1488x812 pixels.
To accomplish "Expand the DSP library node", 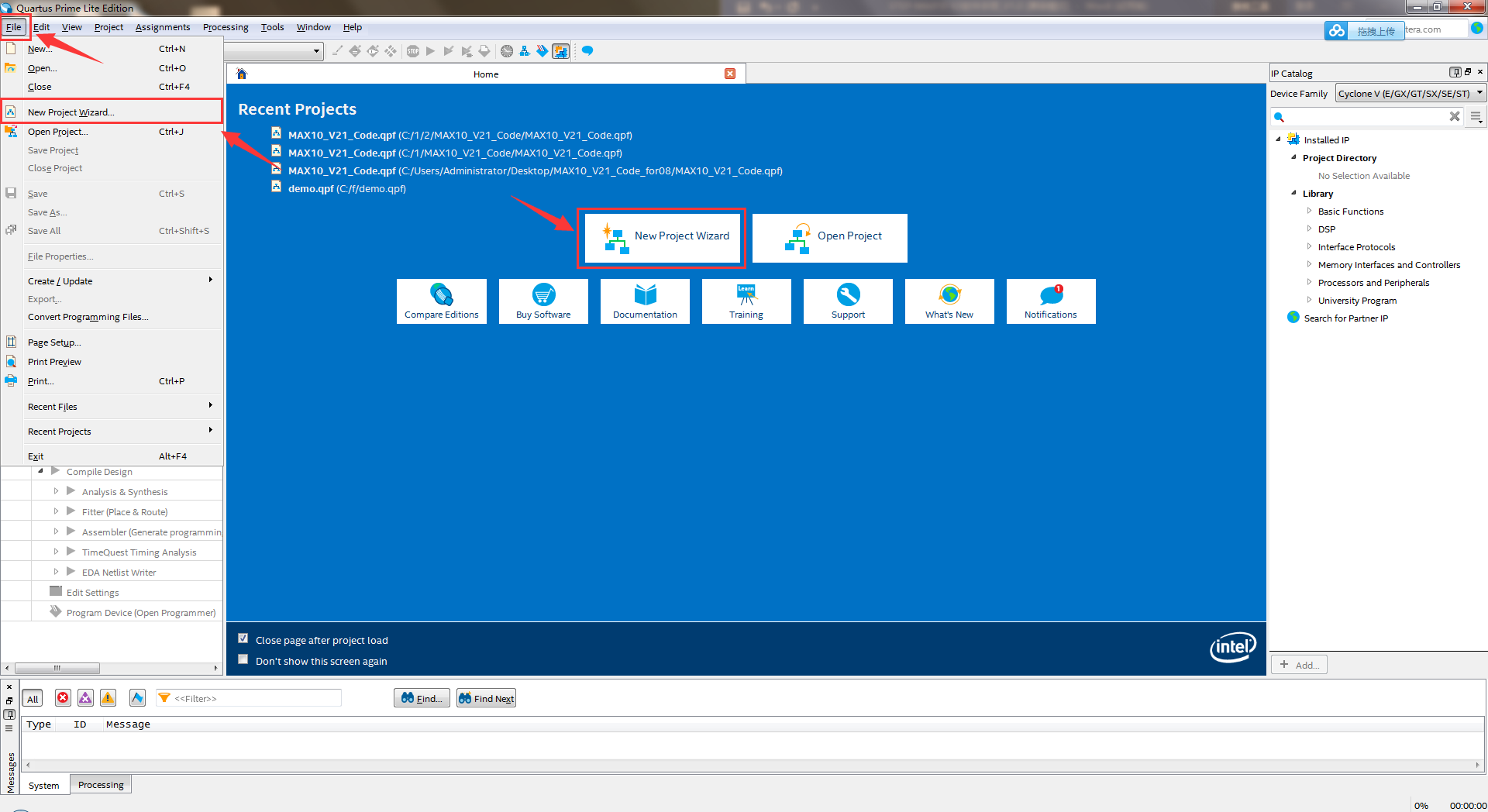I will pyautogui.click(x=1309, y=229).
